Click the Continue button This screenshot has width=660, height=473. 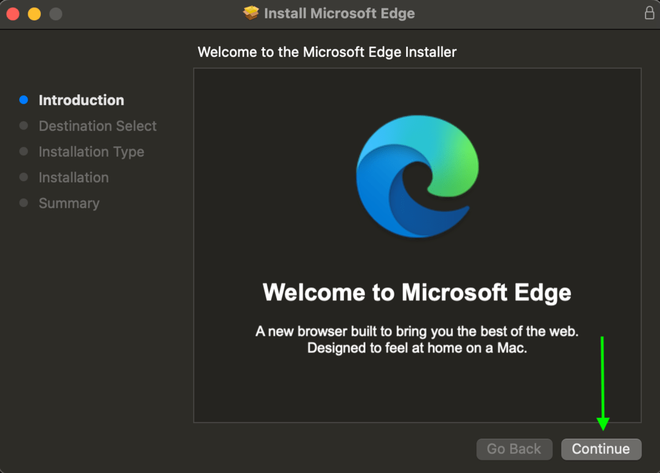(x=601, y=449)
